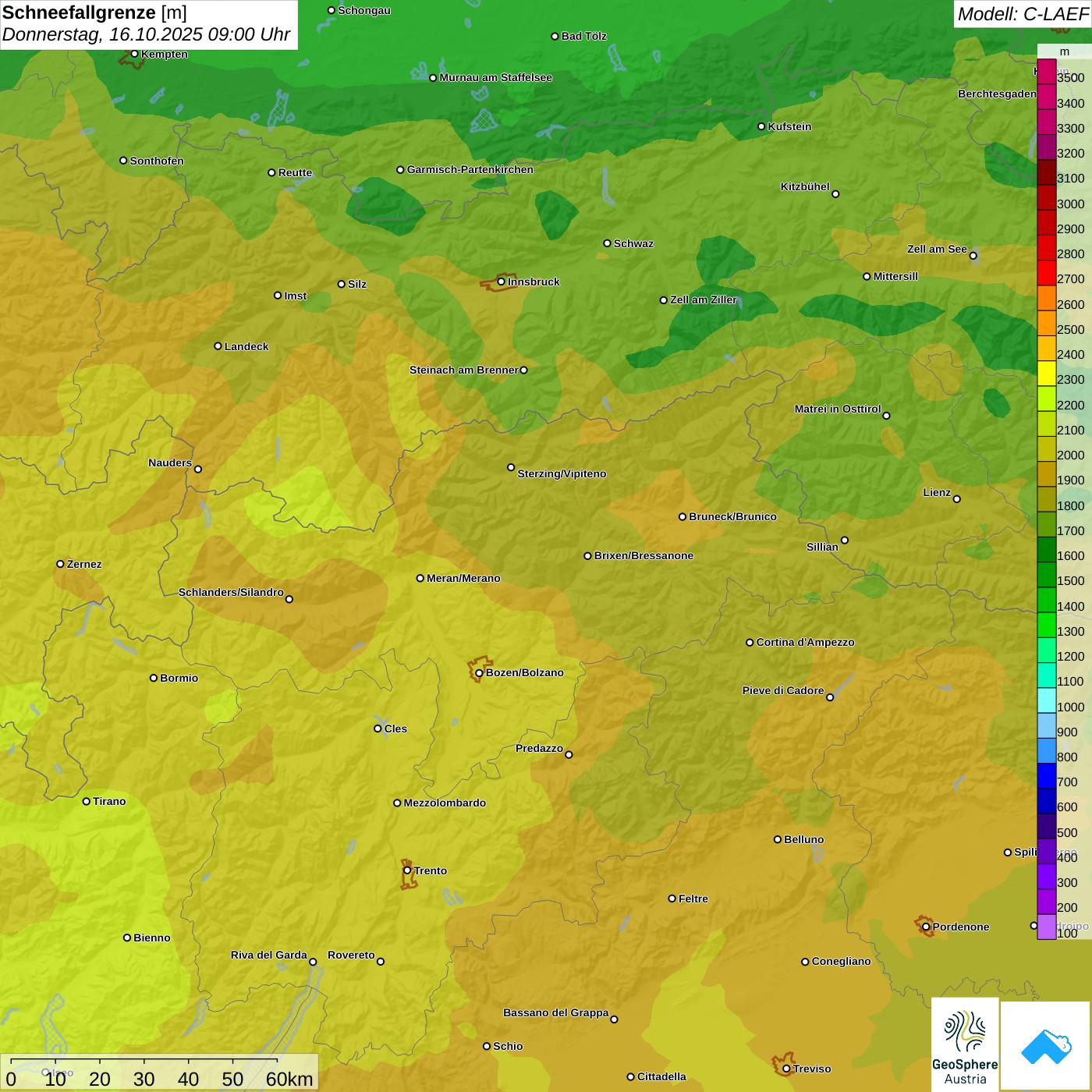This screenshot has height=1092, width=1092.
Task: Click the Meran/Merano location dot
Action: point(420,578)
